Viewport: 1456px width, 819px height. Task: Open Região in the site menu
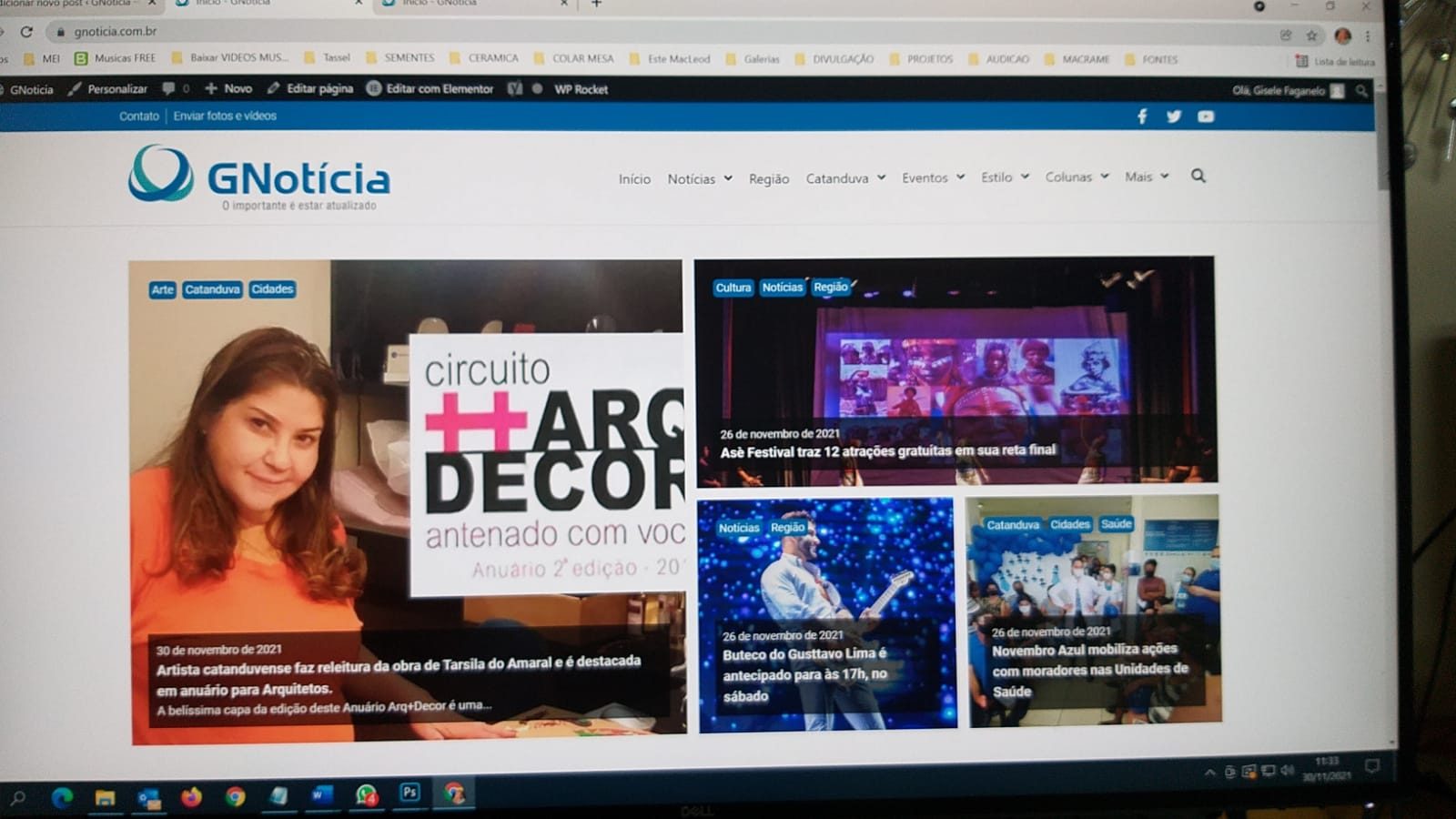(x=769, y=179)
